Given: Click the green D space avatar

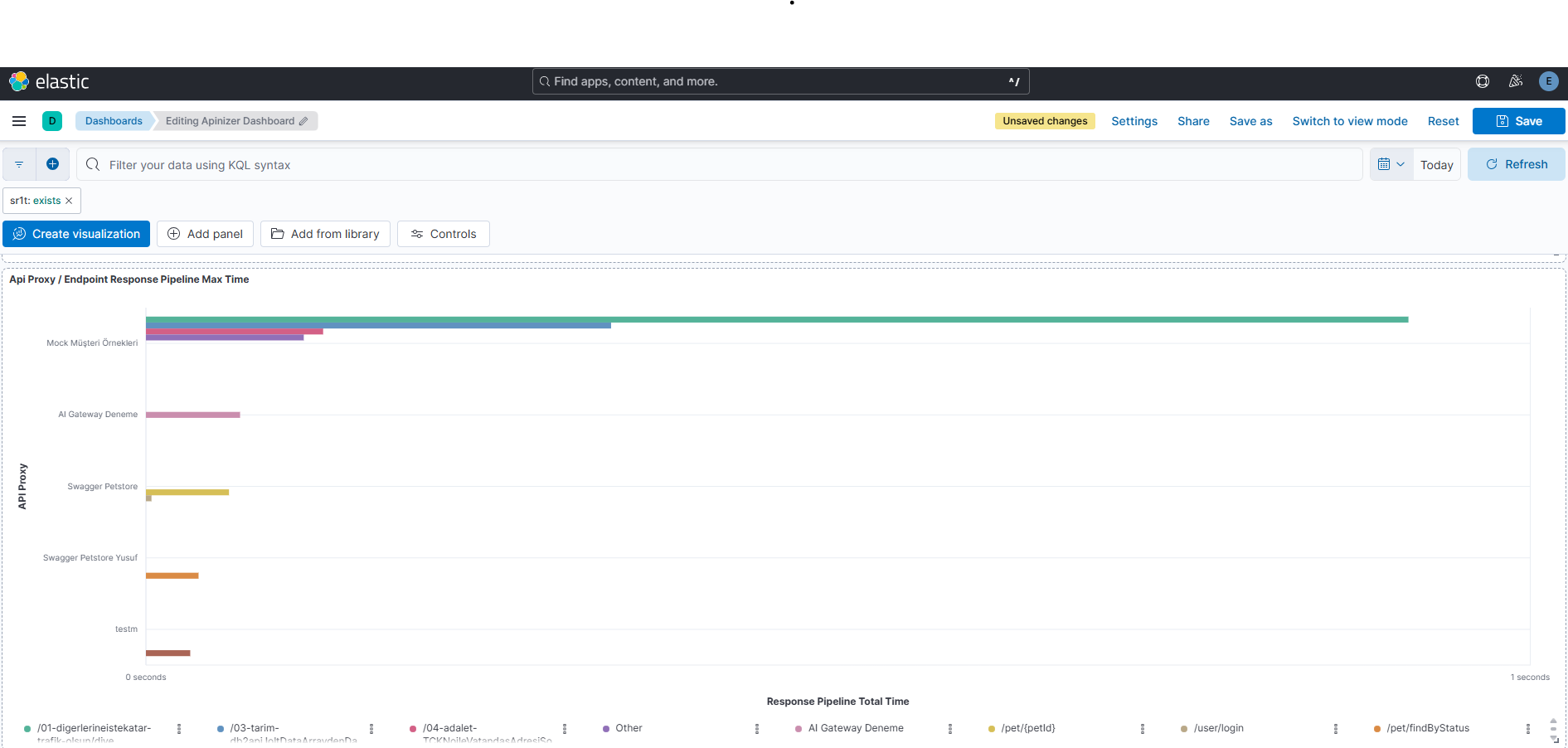Looking at the screenshot, I should 52,121.
